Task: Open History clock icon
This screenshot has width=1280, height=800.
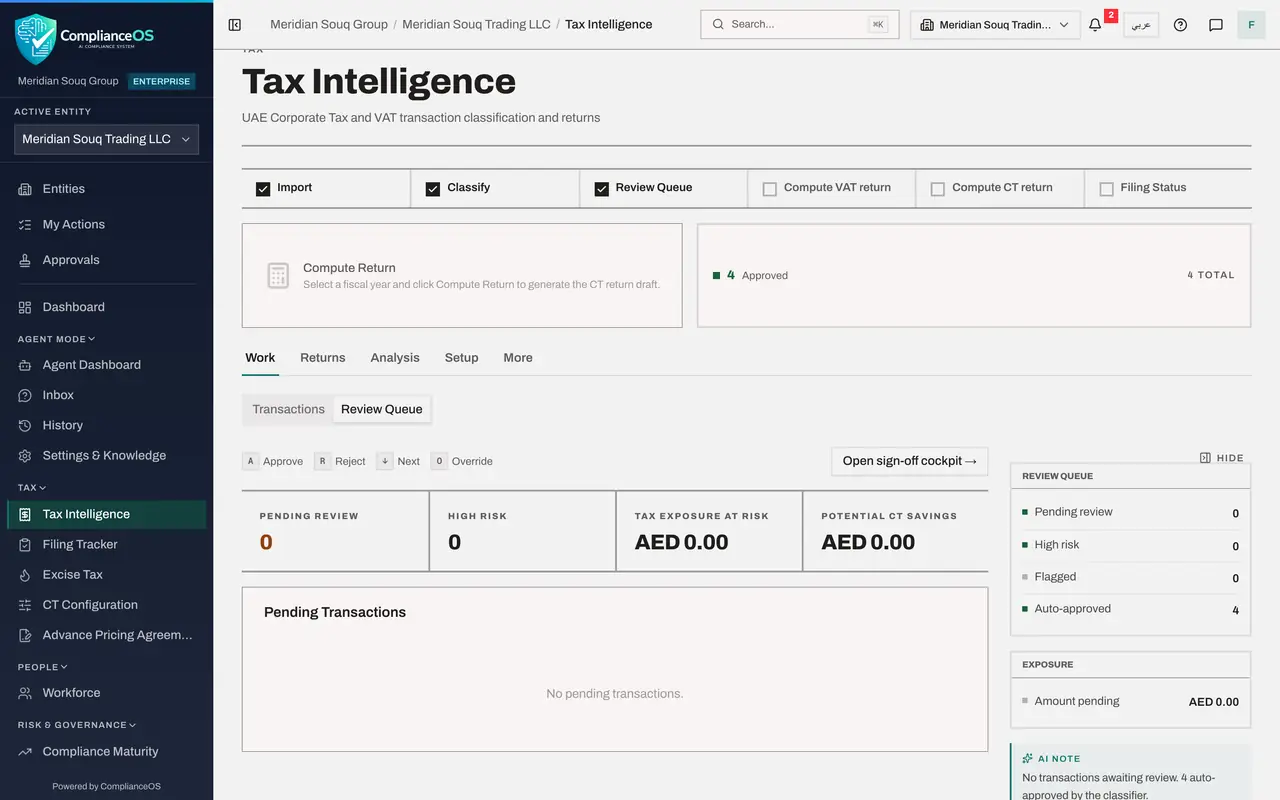Action: coord(25,425)
